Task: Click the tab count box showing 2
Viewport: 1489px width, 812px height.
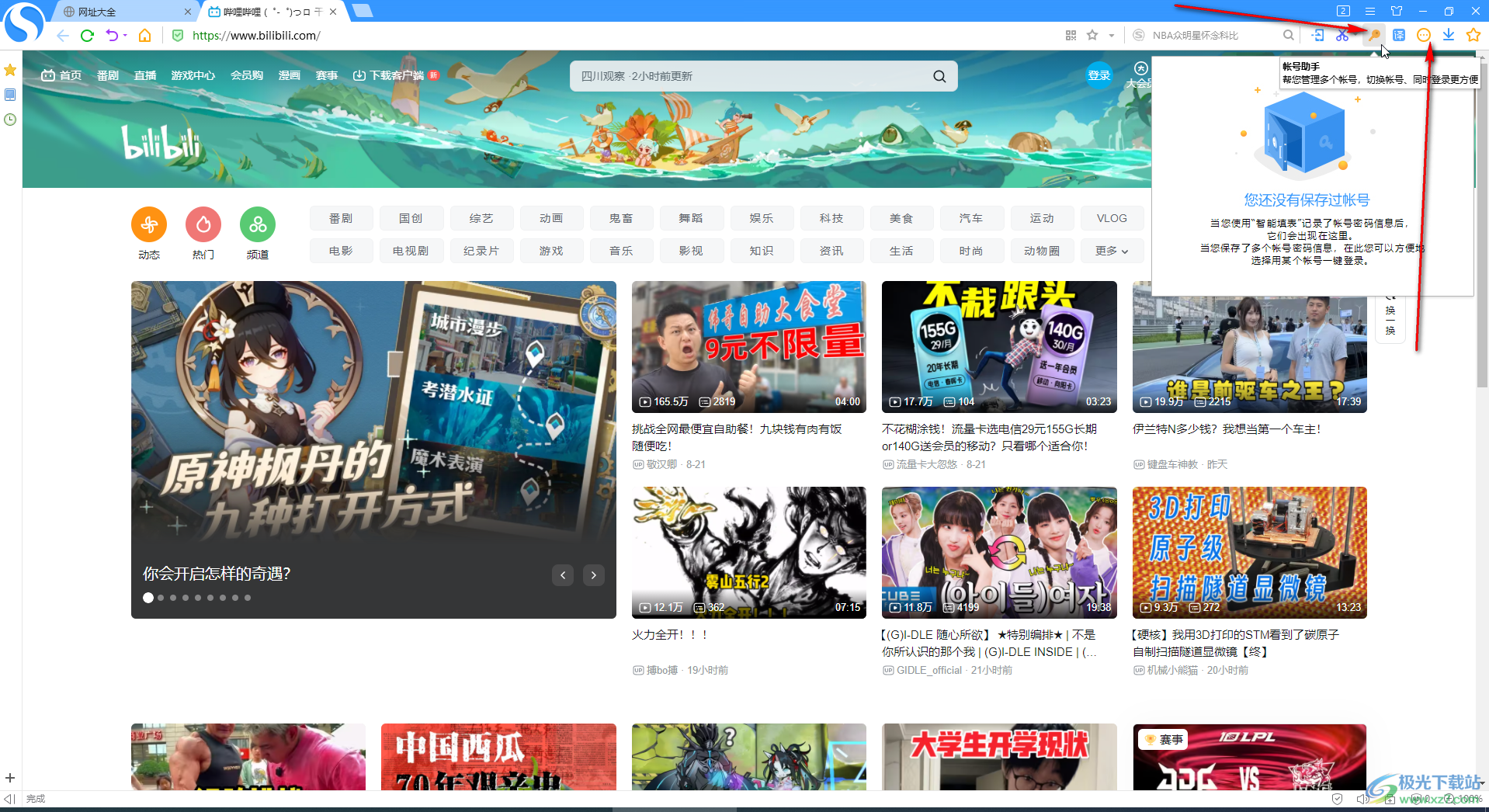Action: tap(1344, 11)
